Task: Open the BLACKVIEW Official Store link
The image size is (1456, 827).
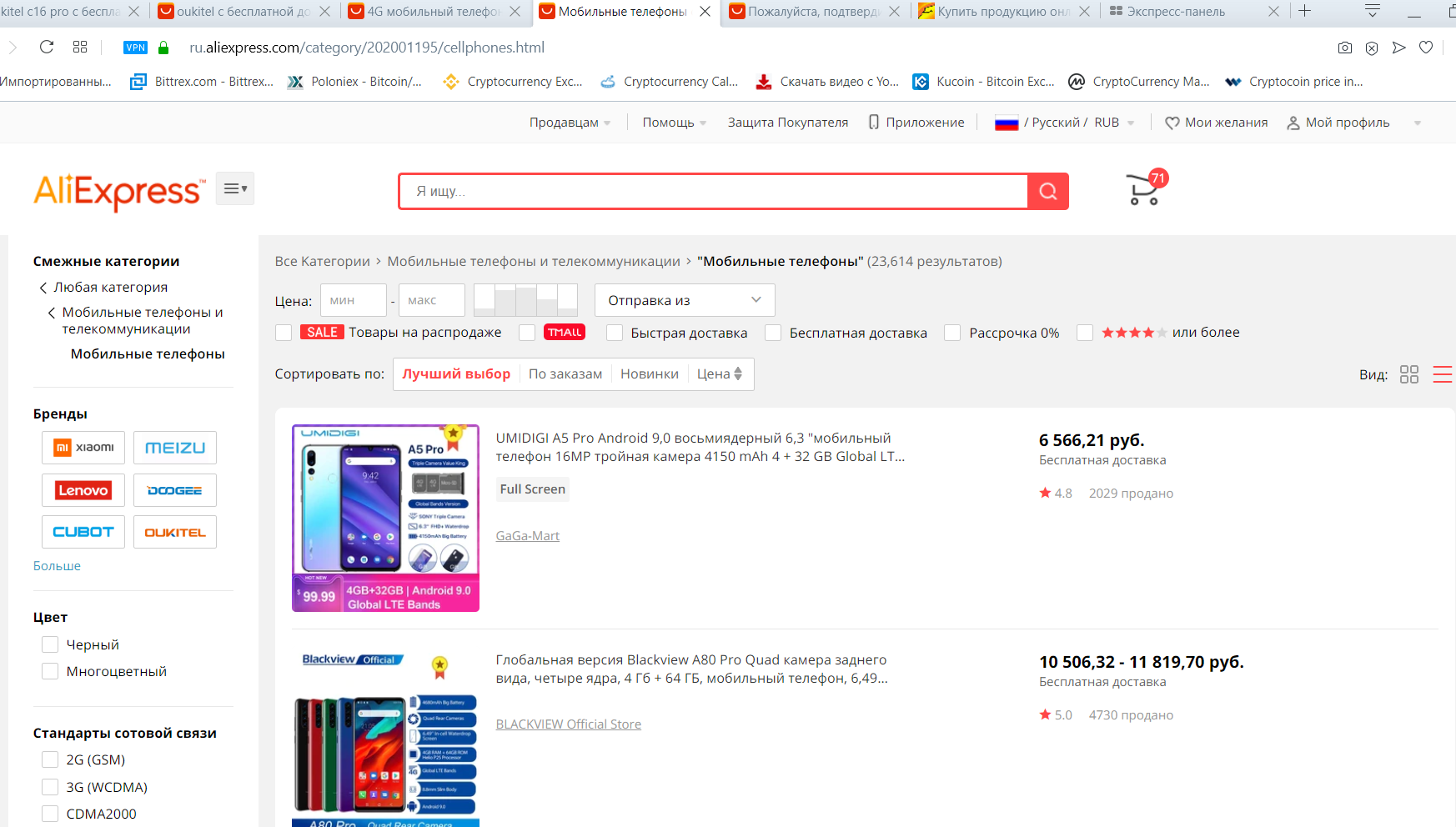Action: coord(569,724)
